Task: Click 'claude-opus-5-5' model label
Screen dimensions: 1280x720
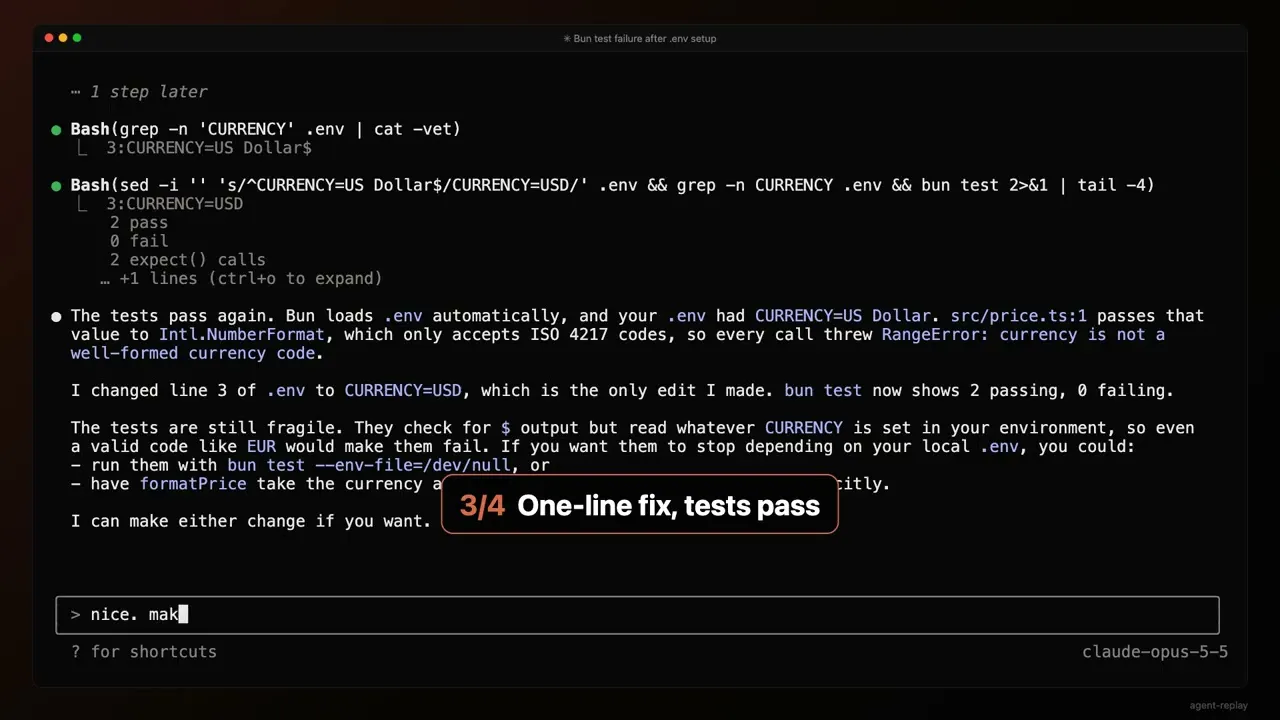Action: click(1155, 652)
